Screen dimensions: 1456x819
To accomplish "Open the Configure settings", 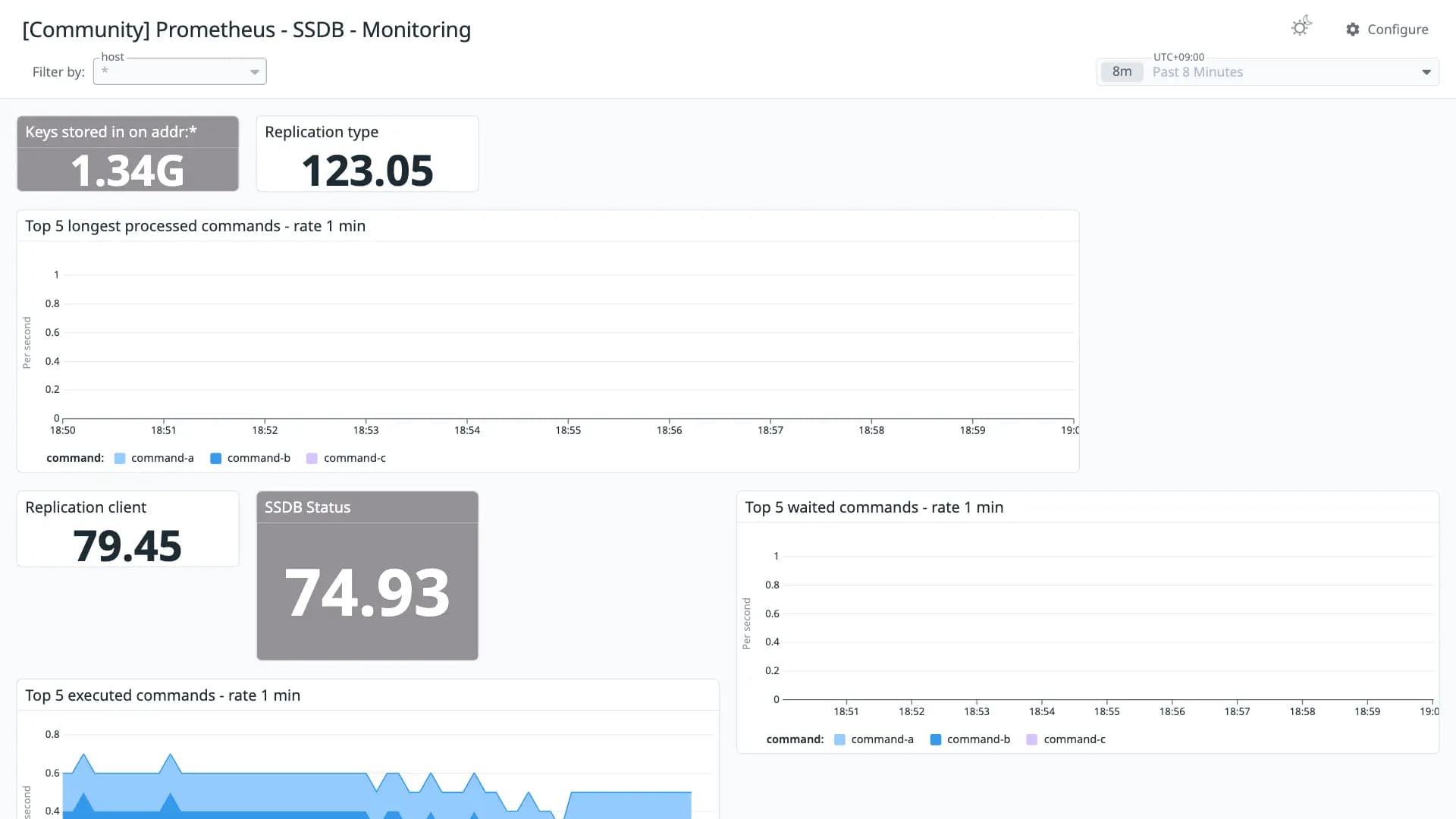I will [1387, 30].
